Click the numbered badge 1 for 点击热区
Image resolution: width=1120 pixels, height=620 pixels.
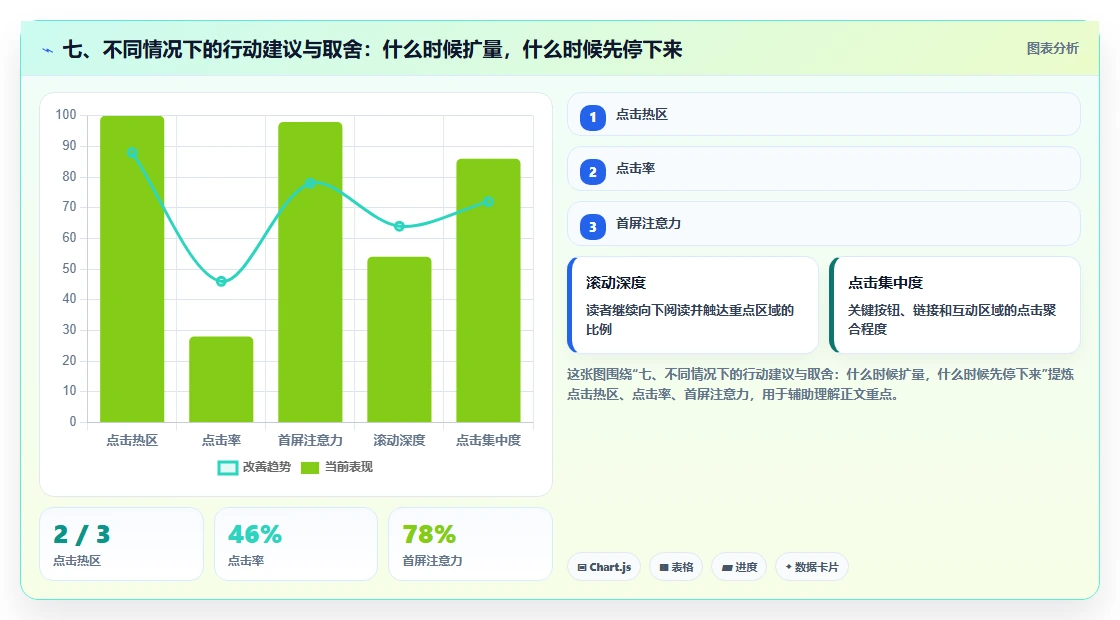tap(593, 117)
